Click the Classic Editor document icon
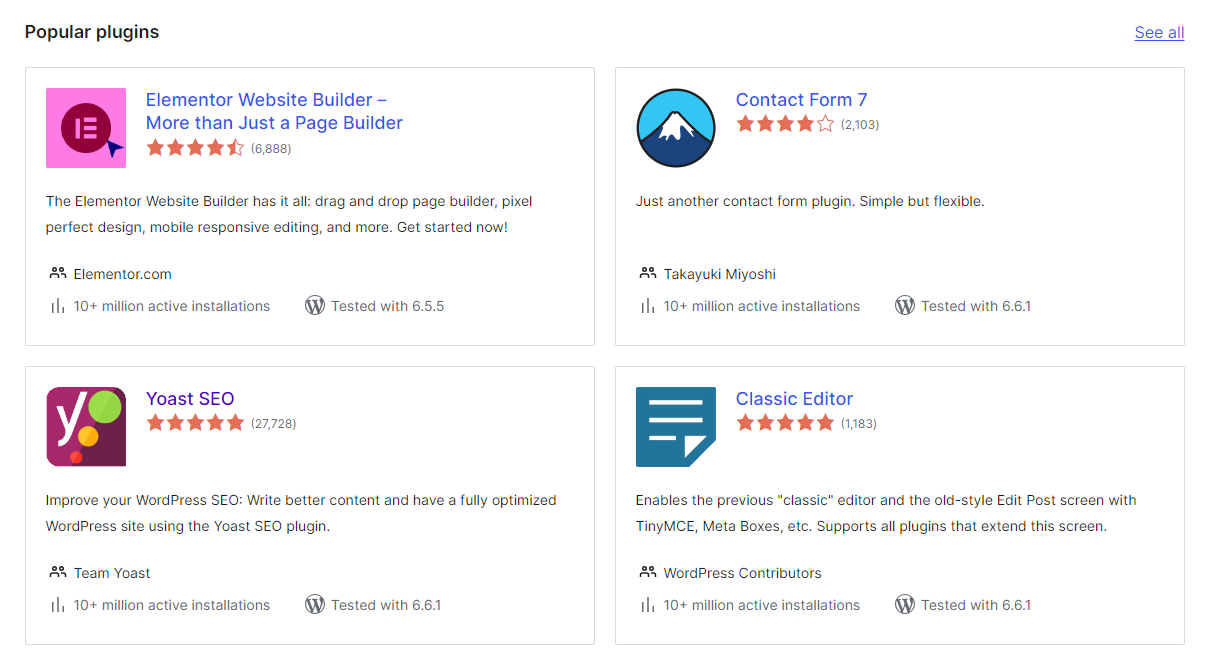 [x=676, y=427]
